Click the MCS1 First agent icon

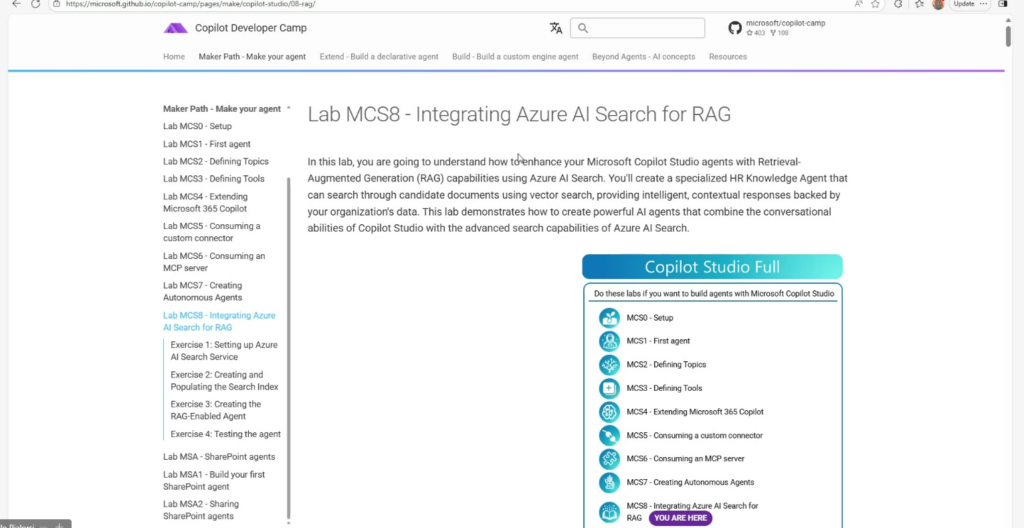[609, 341]
